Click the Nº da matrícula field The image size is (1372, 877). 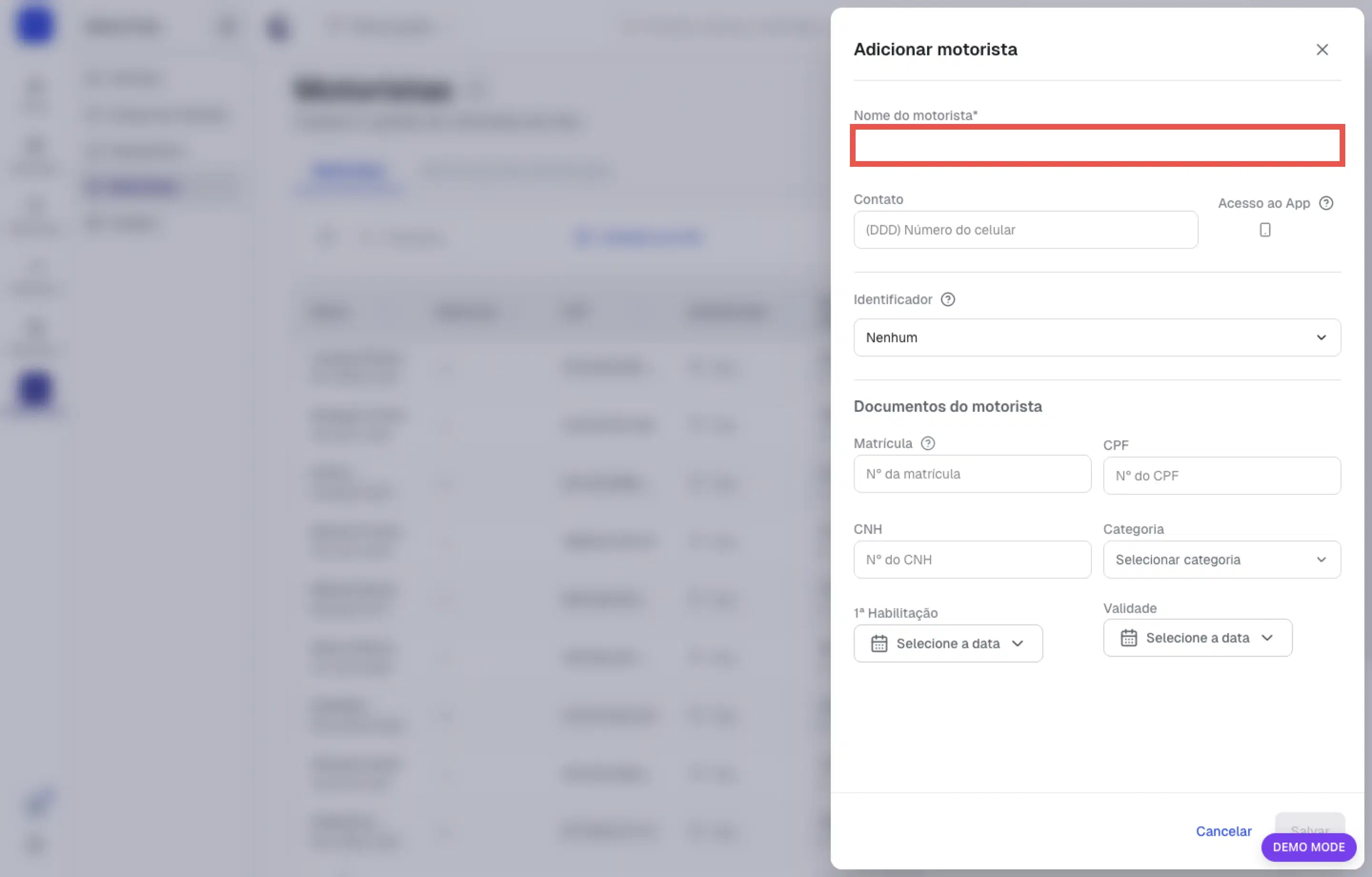tap(972, 474)
